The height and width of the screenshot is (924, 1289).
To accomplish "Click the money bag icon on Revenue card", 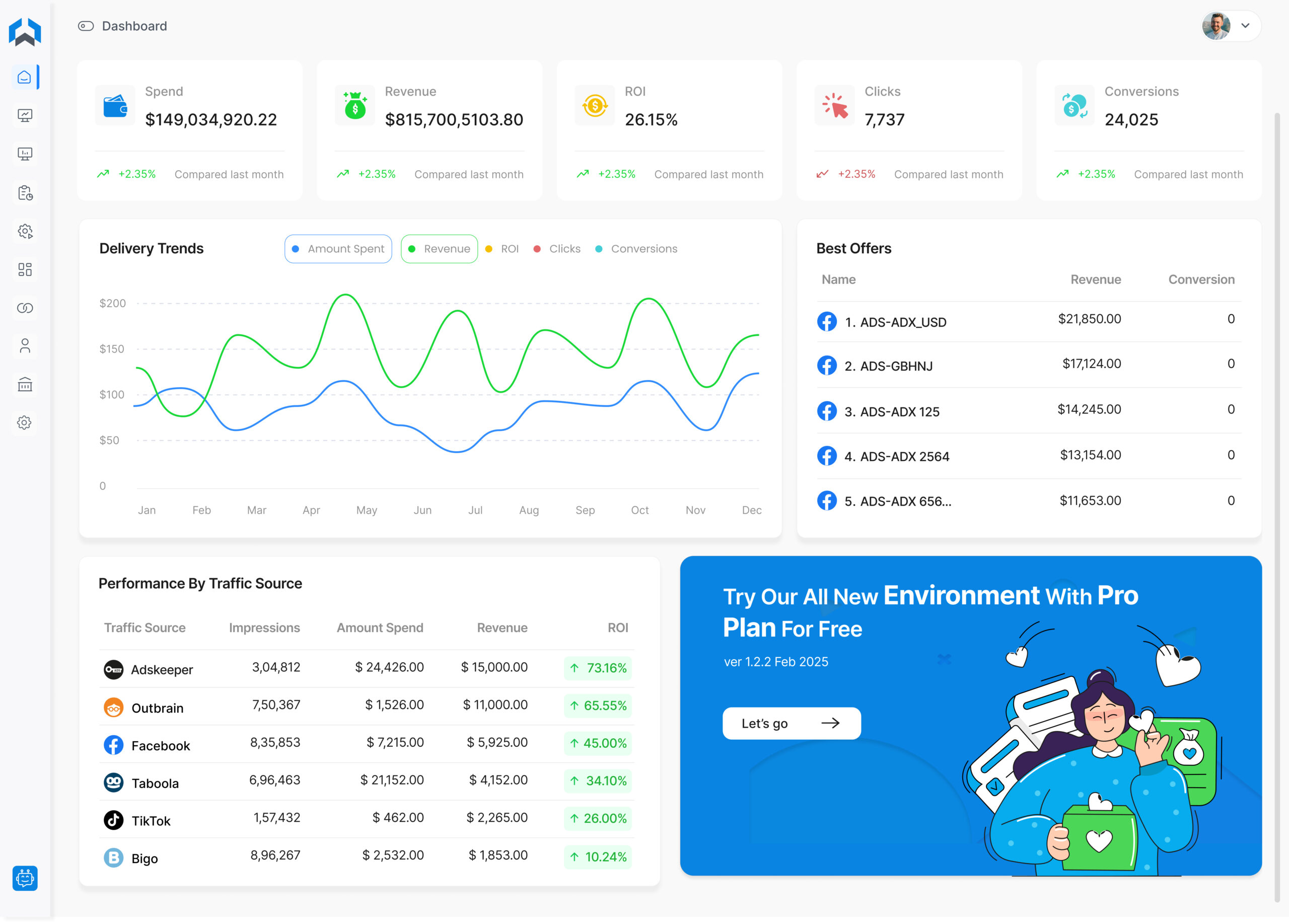I will click(x=355, y=105).
